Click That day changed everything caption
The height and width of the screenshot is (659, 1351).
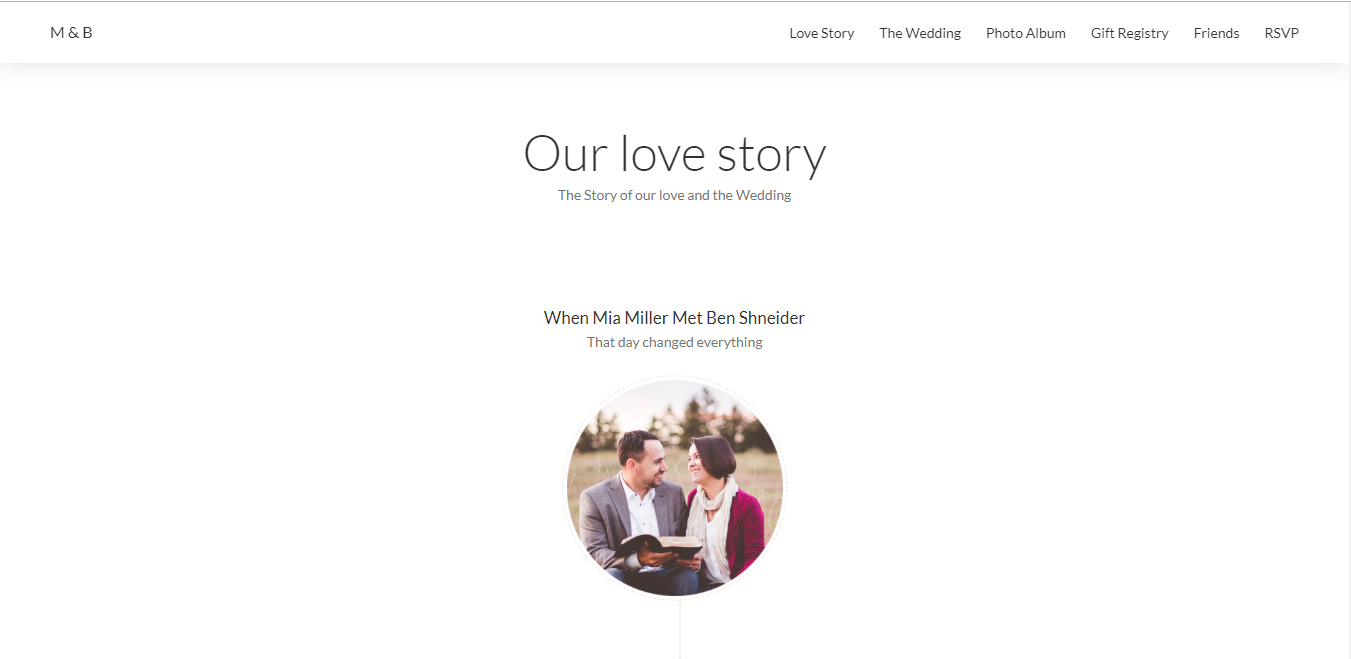click(x=674, y=342)
